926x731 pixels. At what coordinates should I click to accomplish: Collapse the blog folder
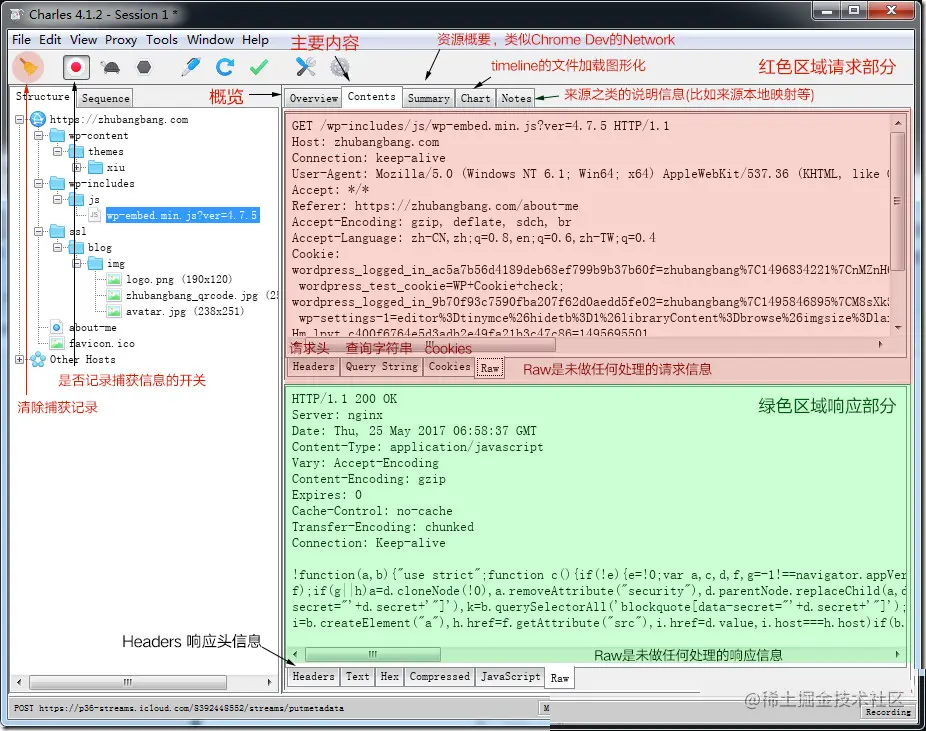[x=57, y=247]
